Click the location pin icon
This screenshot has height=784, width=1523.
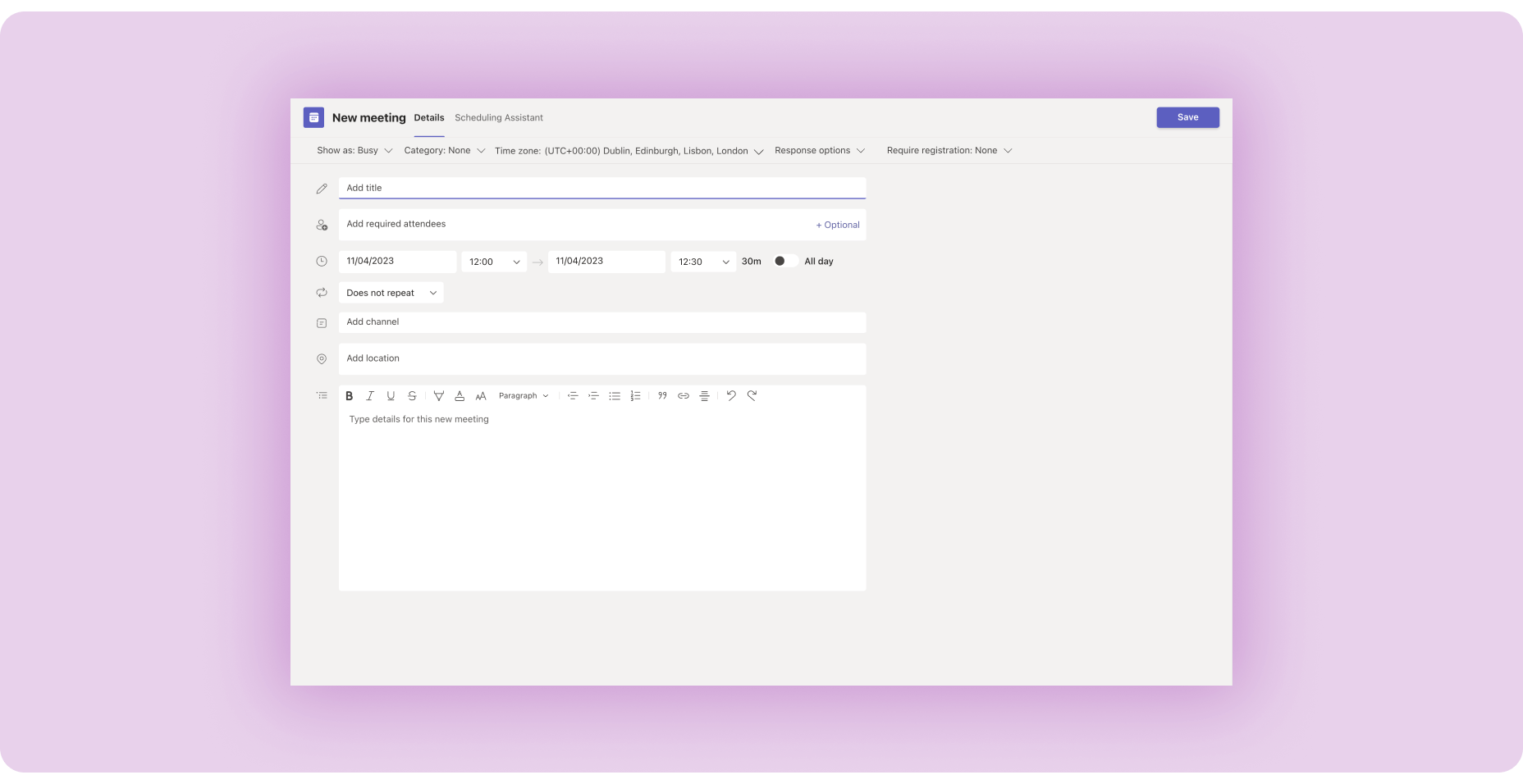click(x=322, y=359)
